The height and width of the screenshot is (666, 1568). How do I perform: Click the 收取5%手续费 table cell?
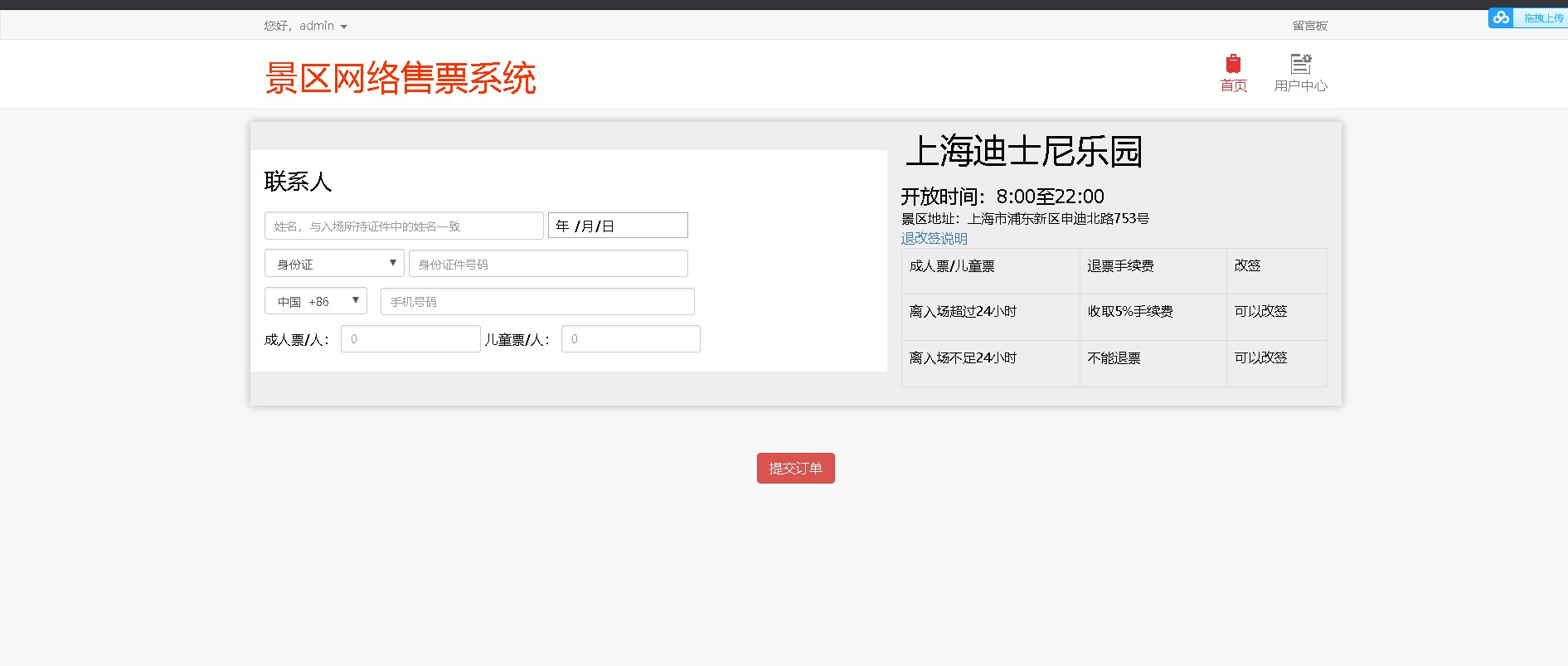pos(1130,312)
